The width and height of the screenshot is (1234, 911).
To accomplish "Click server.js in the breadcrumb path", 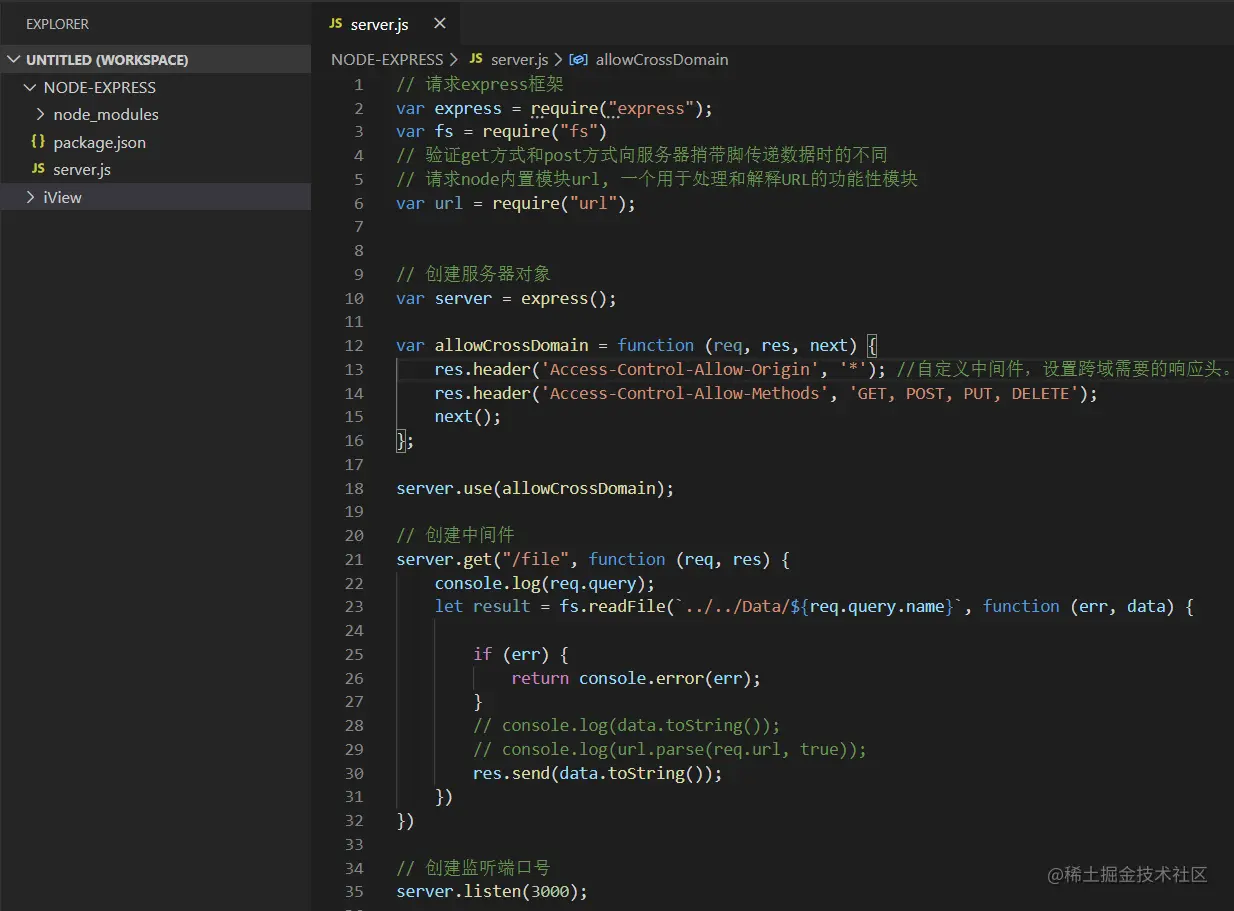I will [x=518, y=60].
